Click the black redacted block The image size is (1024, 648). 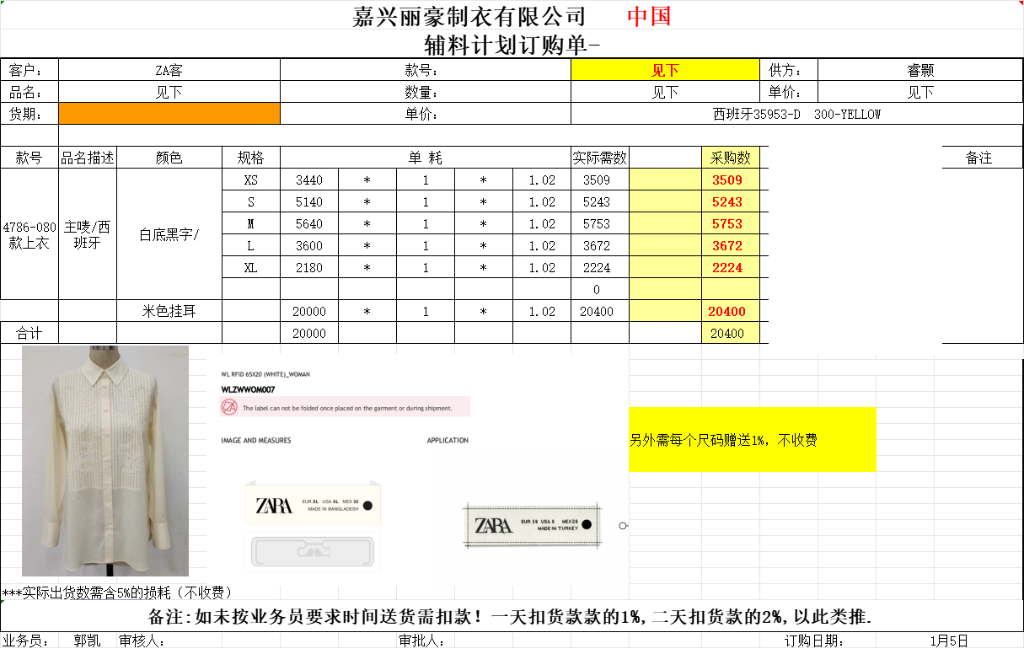click(855, 244)
